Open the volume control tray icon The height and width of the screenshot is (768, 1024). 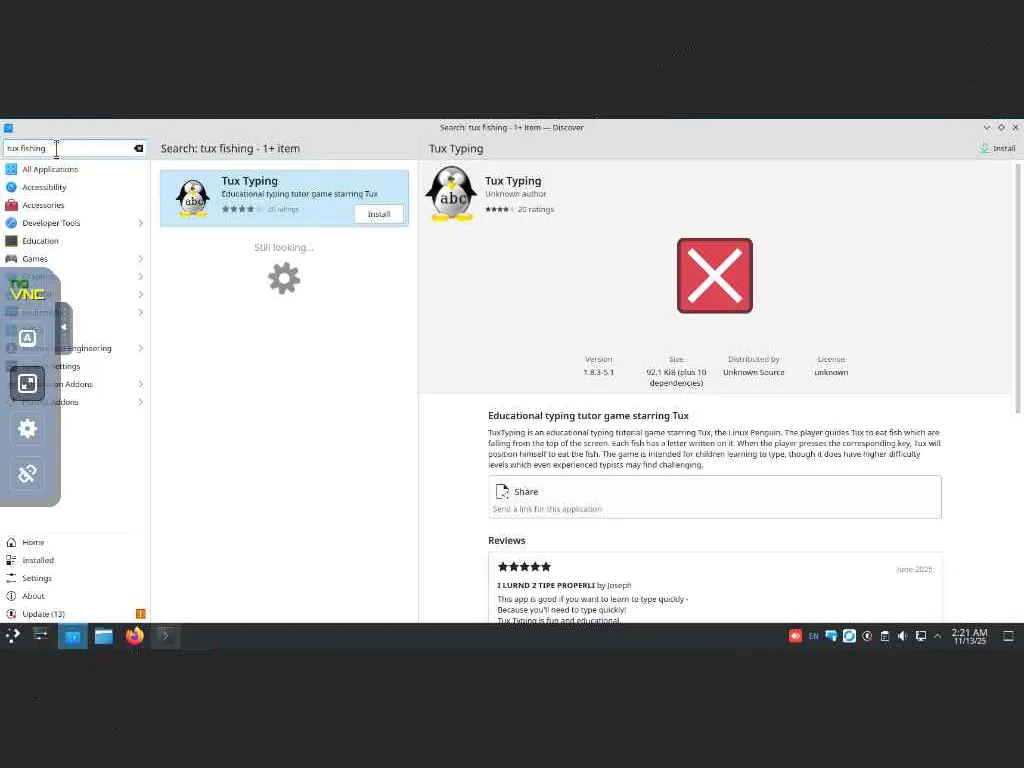[903, 636]
